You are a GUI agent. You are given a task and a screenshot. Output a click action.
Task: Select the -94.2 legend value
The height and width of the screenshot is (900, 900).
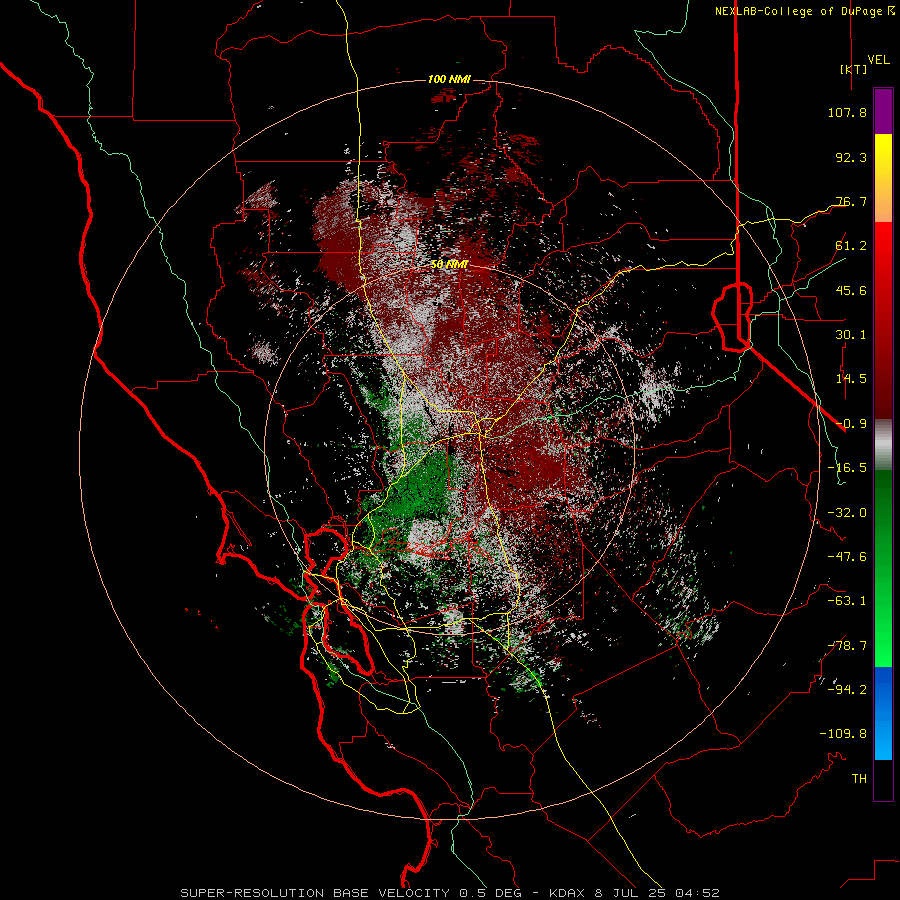[x=847, y=690]
